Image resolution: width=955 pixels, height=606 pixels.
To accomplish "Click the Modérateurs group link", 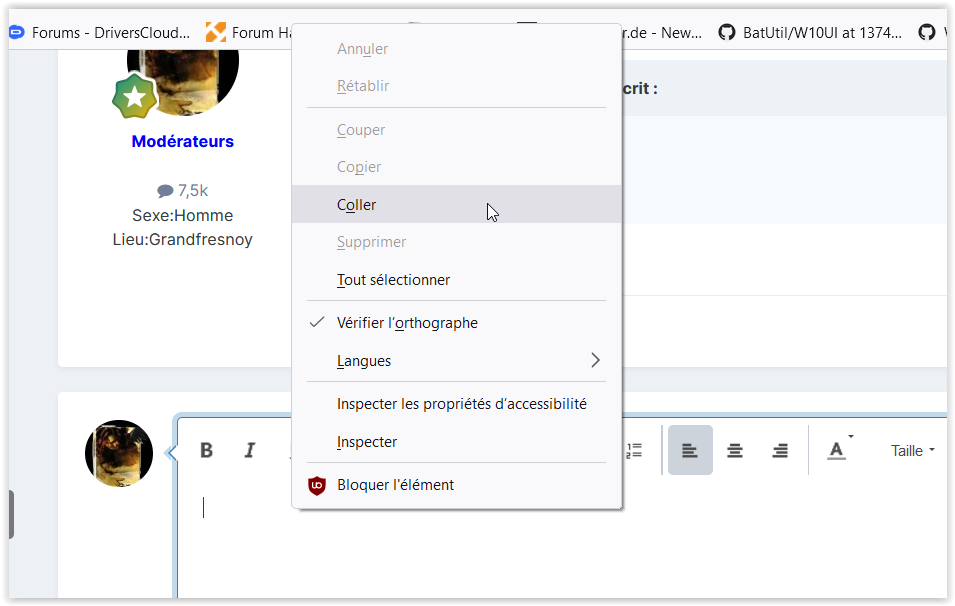I will click(183, 141).
